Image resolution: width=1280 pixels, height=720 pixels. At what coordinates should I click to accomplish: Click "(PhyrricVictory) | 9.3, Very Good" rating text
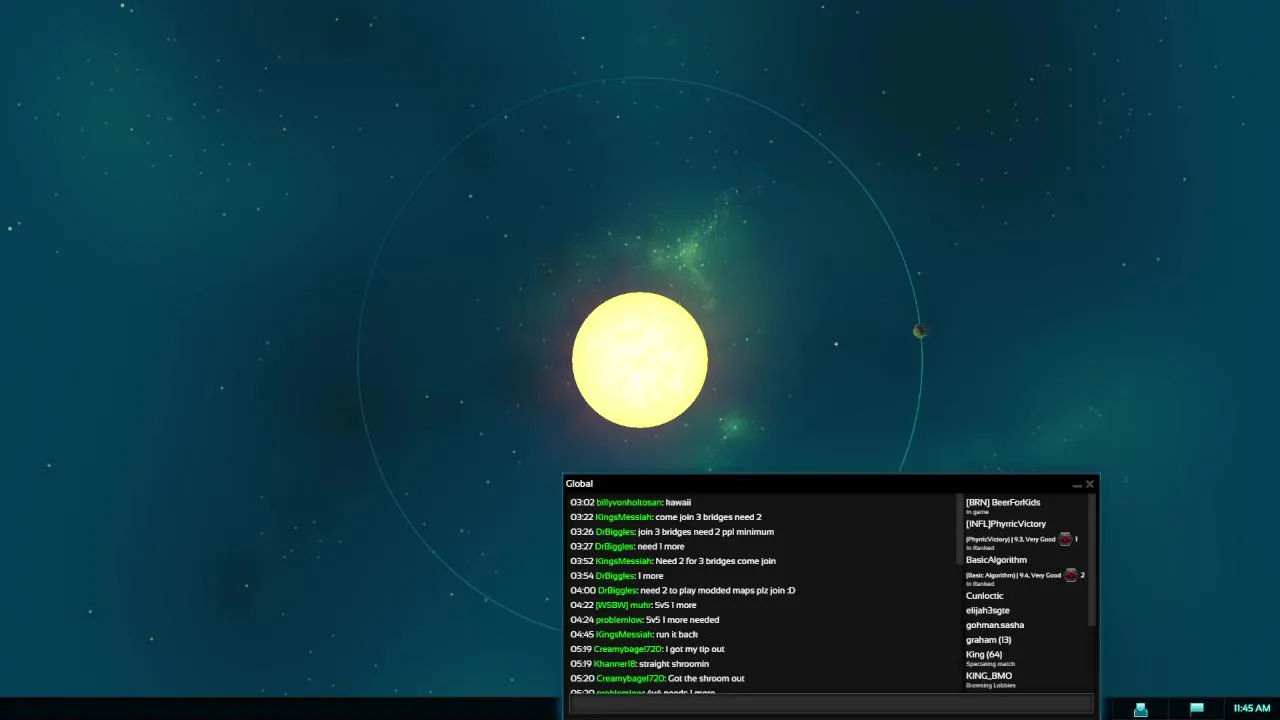point(1010,540)
